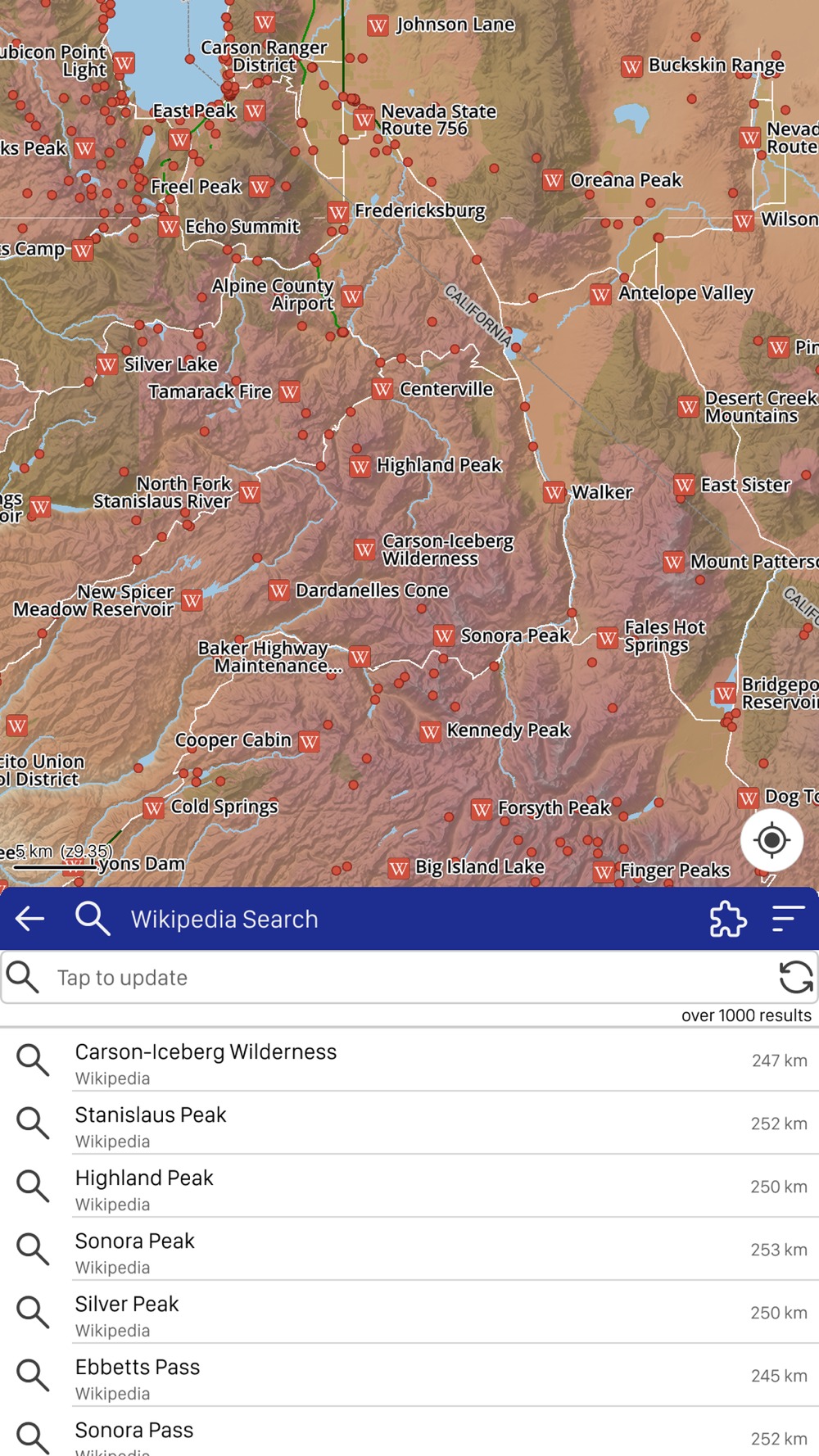Screen dimensions: 819x1456
Task: Tap the Wikipedia Search title text
Action: [x=224, y=919]
